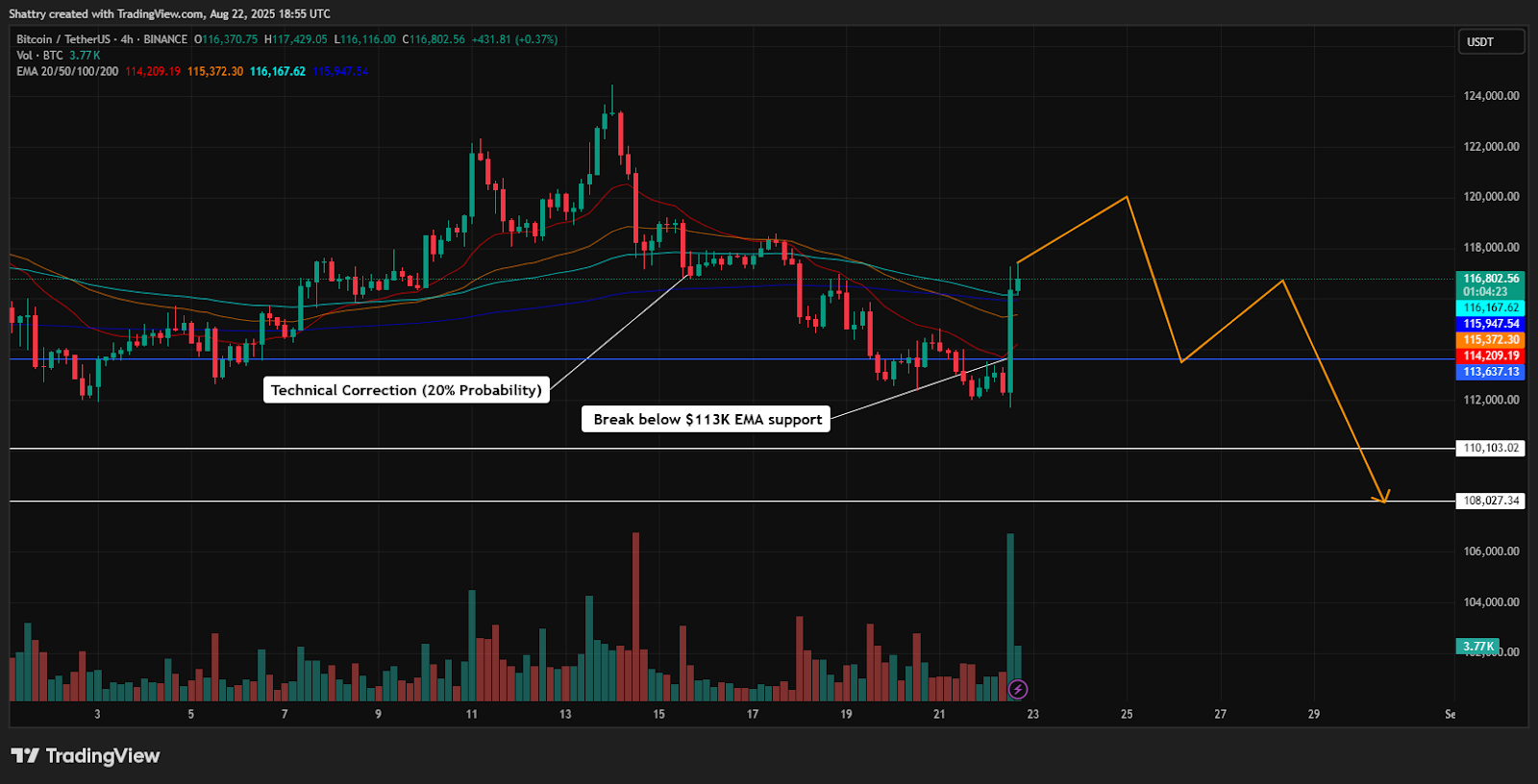Click the purple lightning bolt event icon

click(x=1018, y=689)
